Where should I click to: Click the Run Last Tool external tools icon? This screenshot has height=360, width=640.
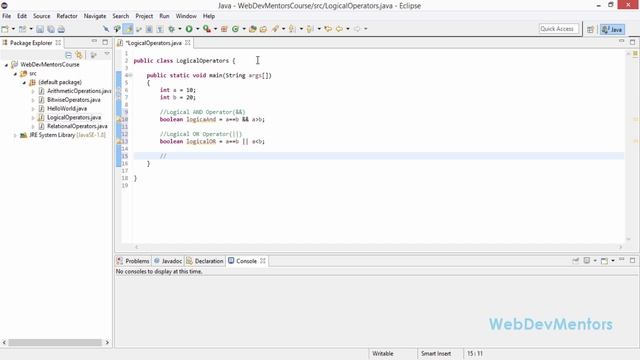tap(207, 29)
